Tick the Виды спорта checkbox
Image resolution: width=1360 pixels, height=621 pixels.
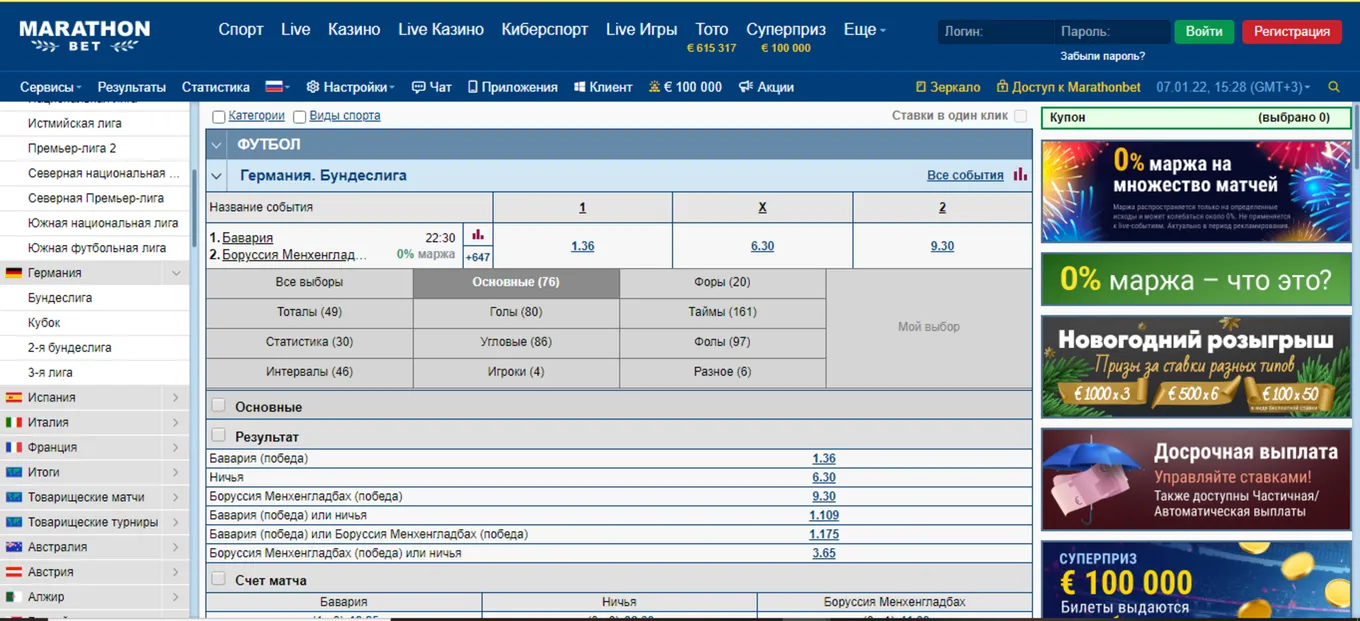[299, 117]
